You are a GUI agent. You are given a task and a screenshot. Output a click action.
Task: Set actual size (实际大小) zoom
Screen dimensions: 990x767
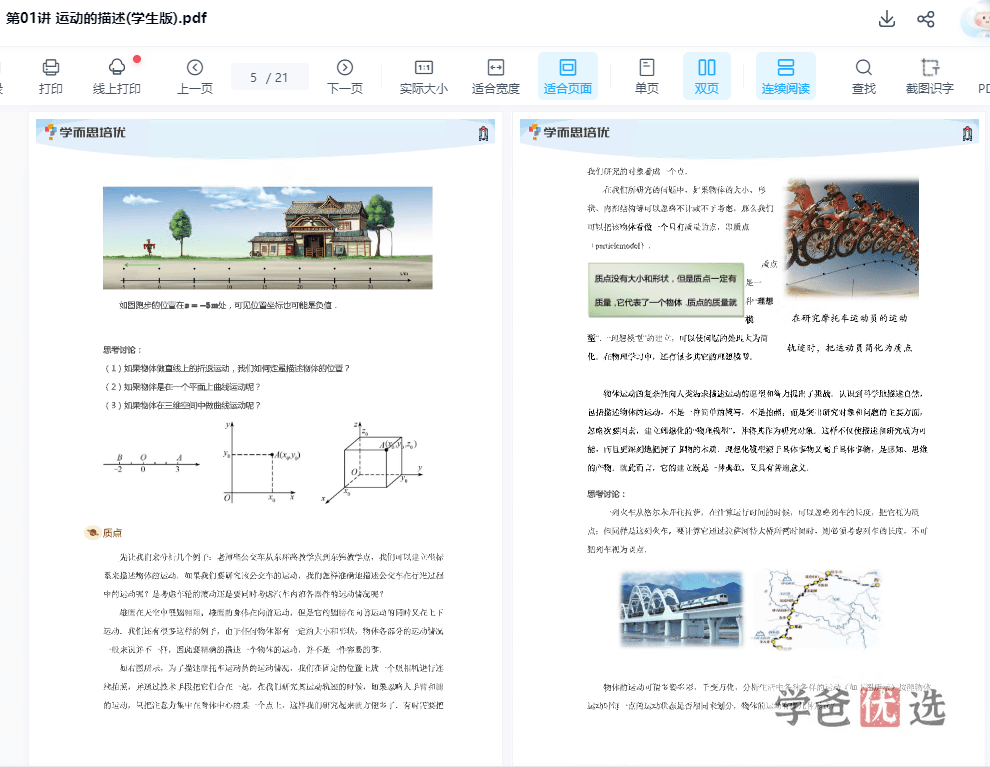pos(424,76)
